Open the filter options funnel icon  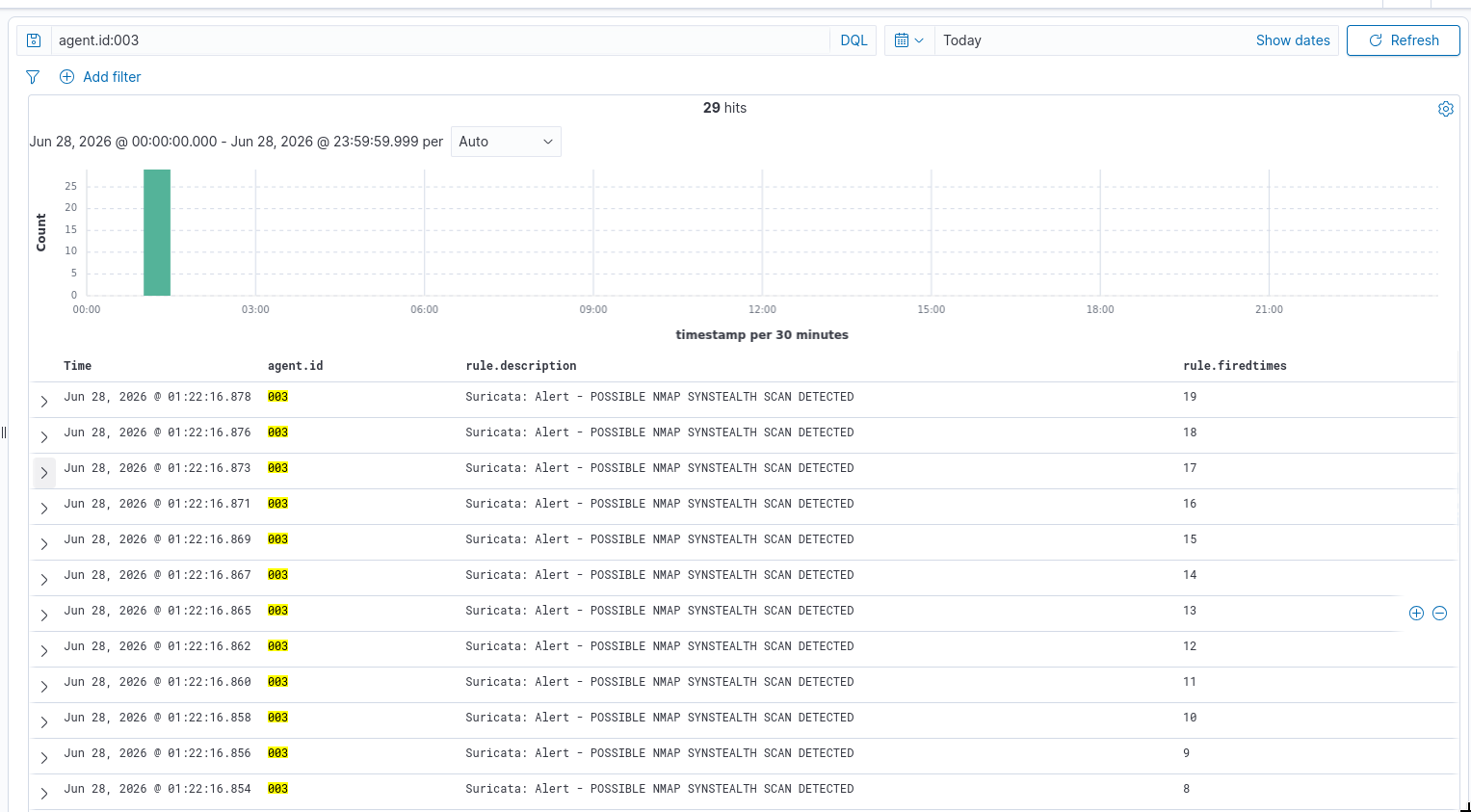(x=33, y=77)
